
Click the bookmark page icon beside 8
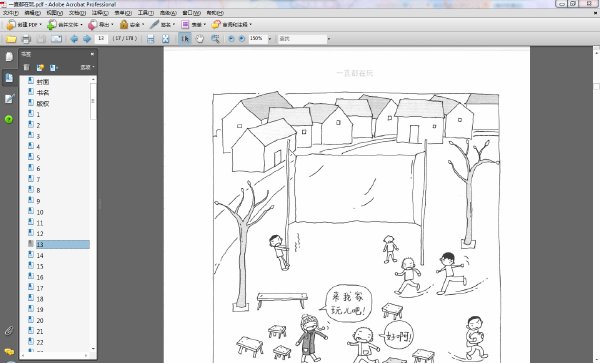click(31, 189)
